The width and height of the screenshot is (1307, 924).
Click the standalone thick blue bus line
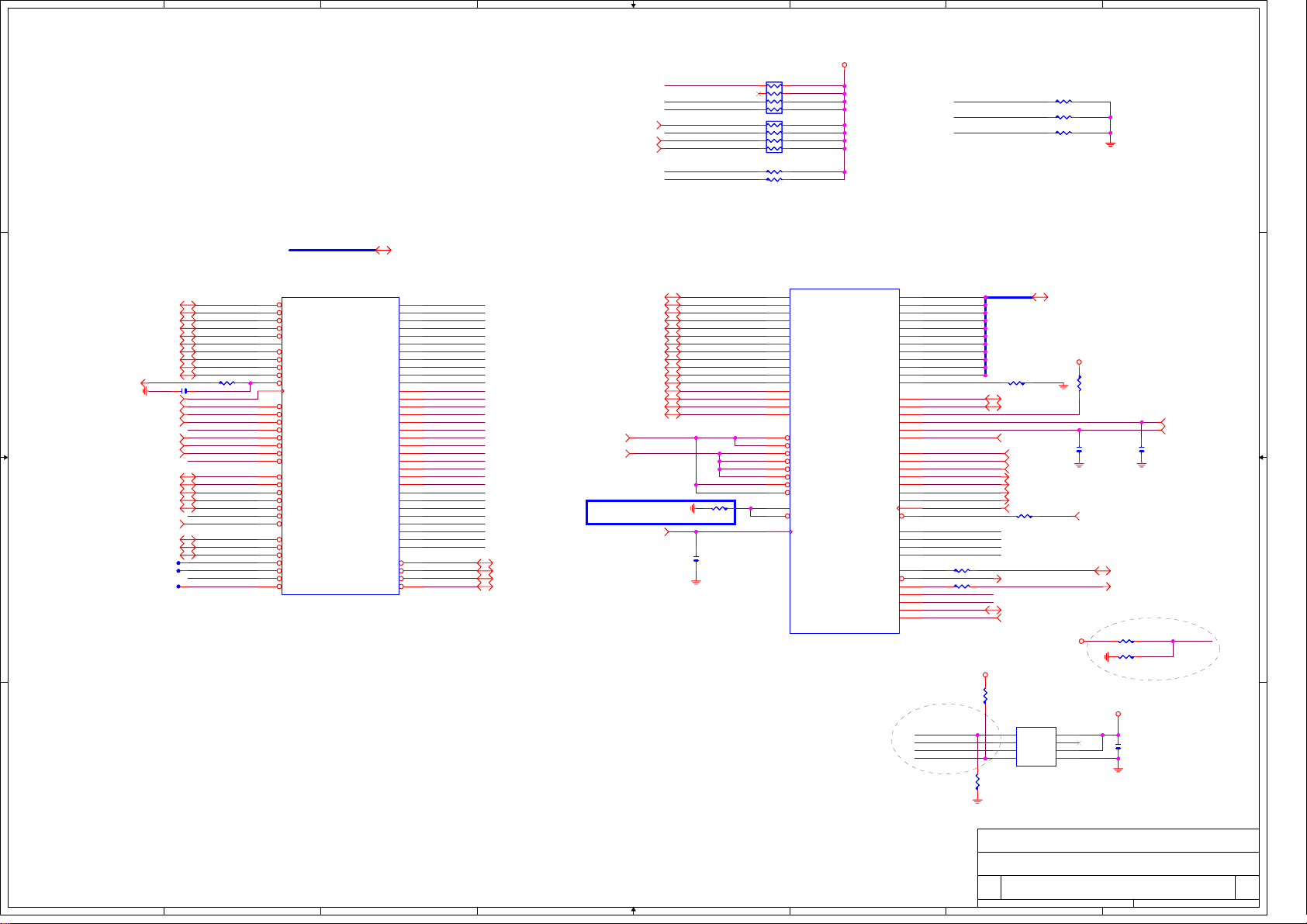[331, 251]
